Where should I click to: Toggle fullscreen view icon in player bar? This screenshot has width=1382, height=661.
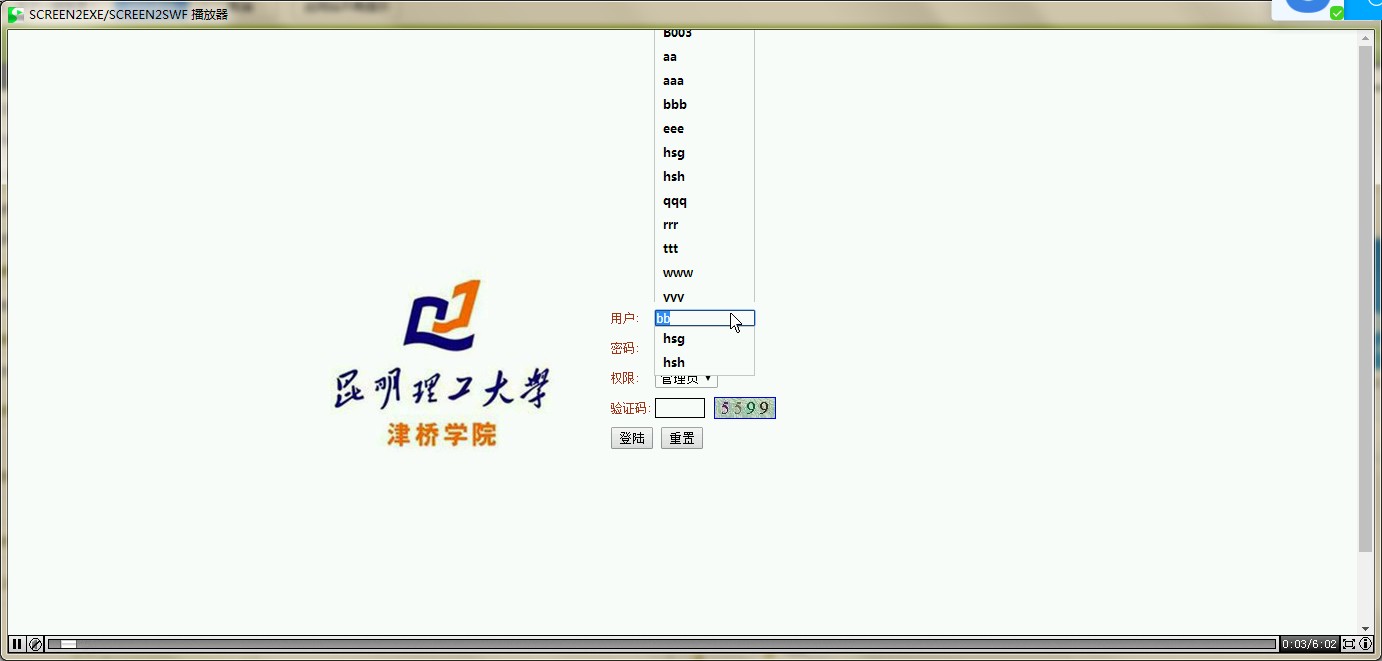tap(1348, 644)
